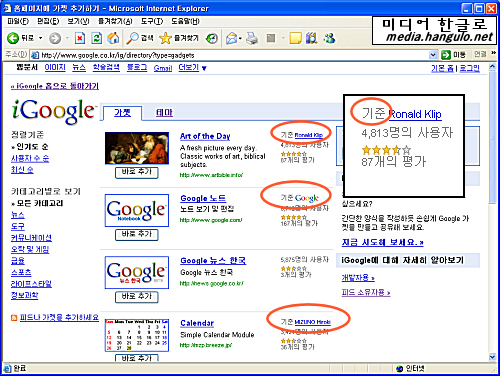Open the Google 노트 gadget link

pyautogui.click(x=203, y=198)
